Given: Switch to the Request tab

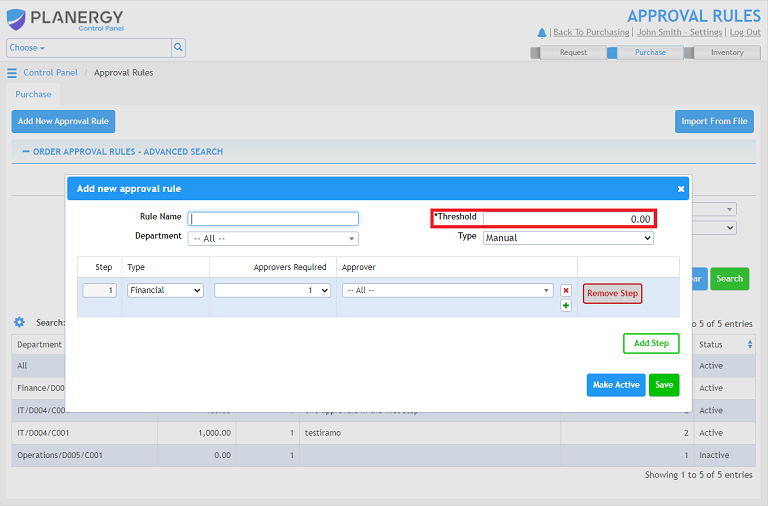Looking at the screenshot, I should point(573,52).
